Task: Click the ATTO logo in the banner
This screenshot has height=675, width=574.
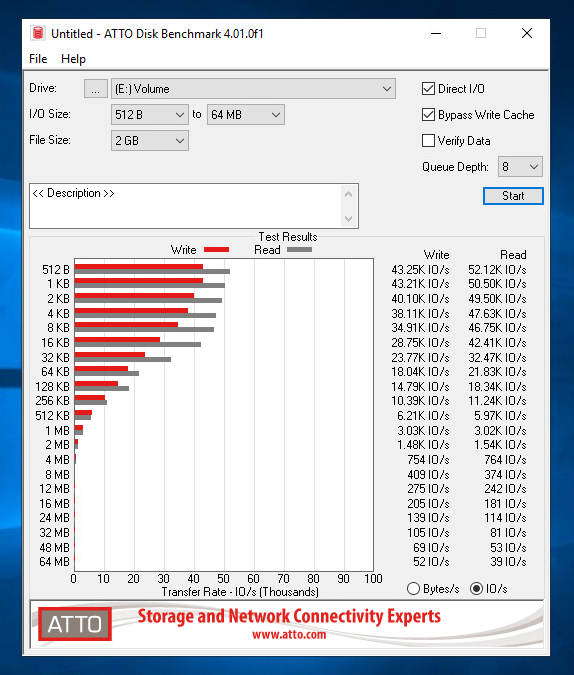Action: tap(75, 624)
